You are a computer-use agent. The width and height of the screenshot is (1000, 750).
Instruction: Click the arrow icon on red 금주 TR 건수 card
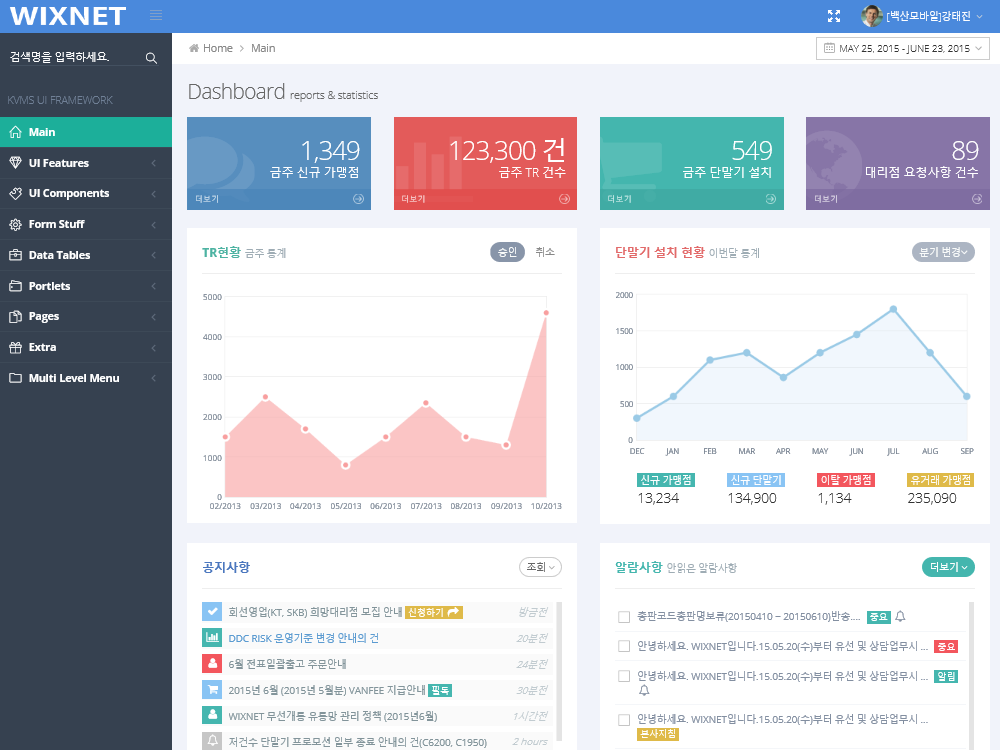pos(564,199)
